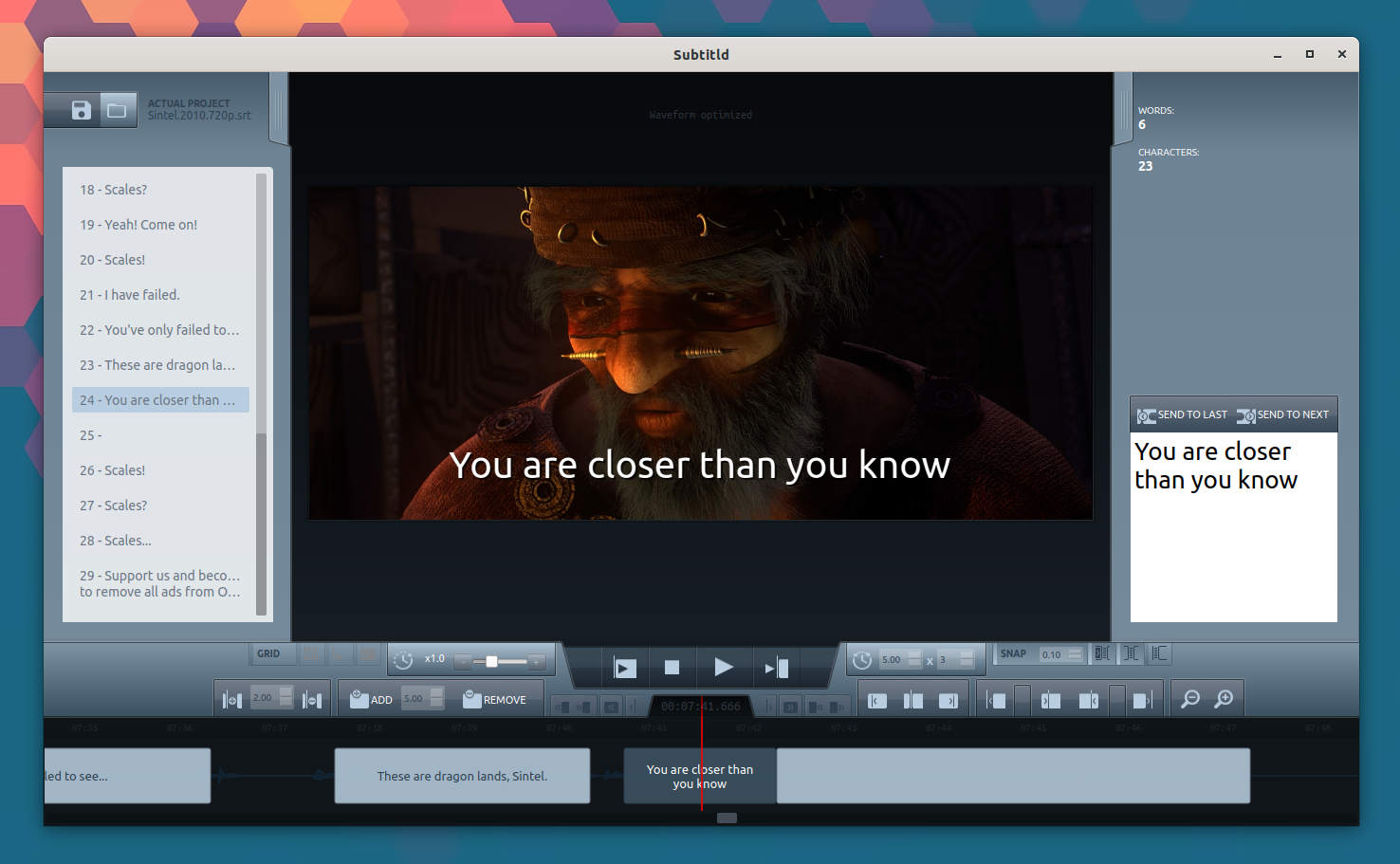Select subtitle 19 - Yeah! Come on!

tap(138, 225)
